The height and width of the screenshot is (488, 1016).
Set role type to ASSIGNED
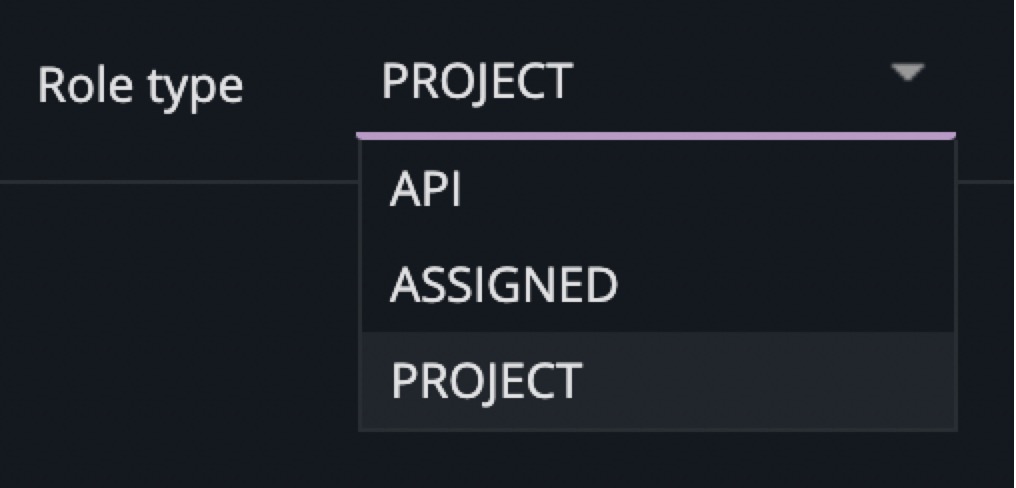pos(503,286)
